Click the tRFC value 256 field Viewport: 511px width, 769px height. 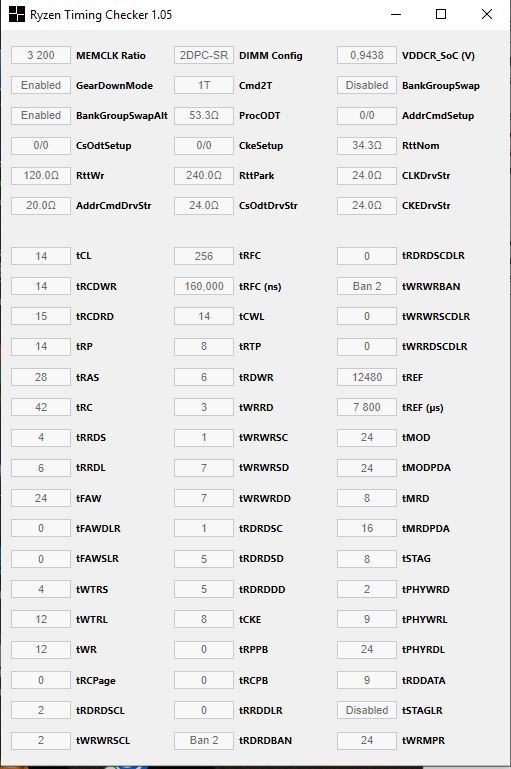(204, 256)
